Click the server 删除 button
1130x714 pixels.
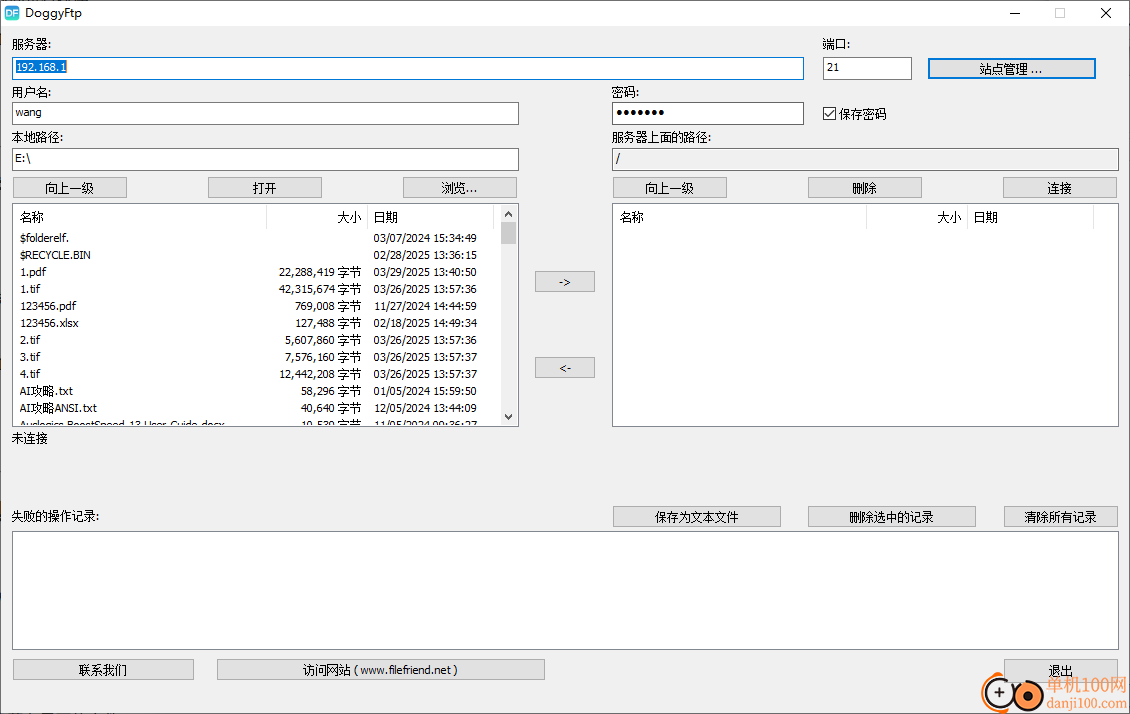[865, 188]
